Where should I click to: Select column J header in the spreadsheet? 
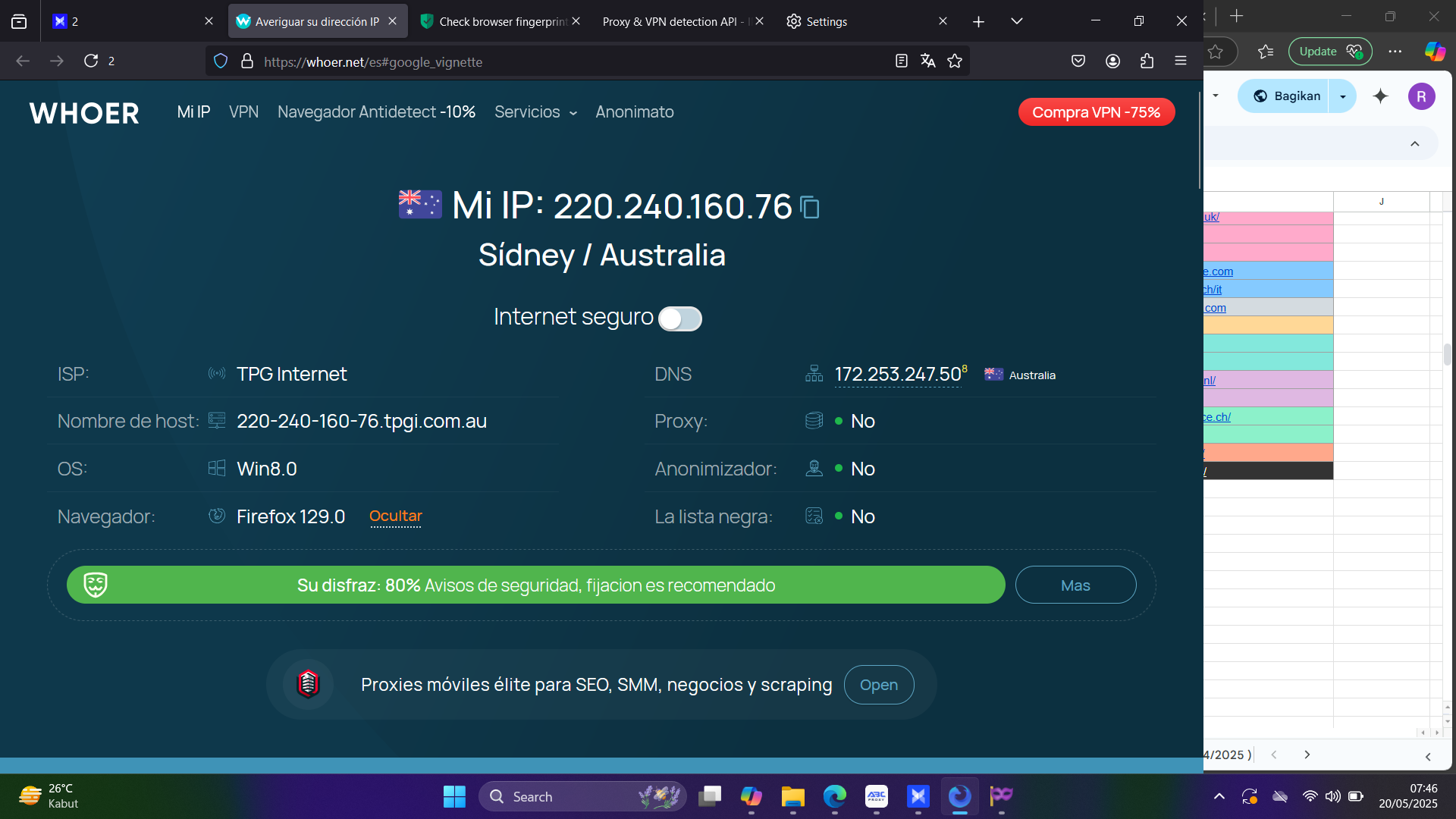pos(1381,202)
